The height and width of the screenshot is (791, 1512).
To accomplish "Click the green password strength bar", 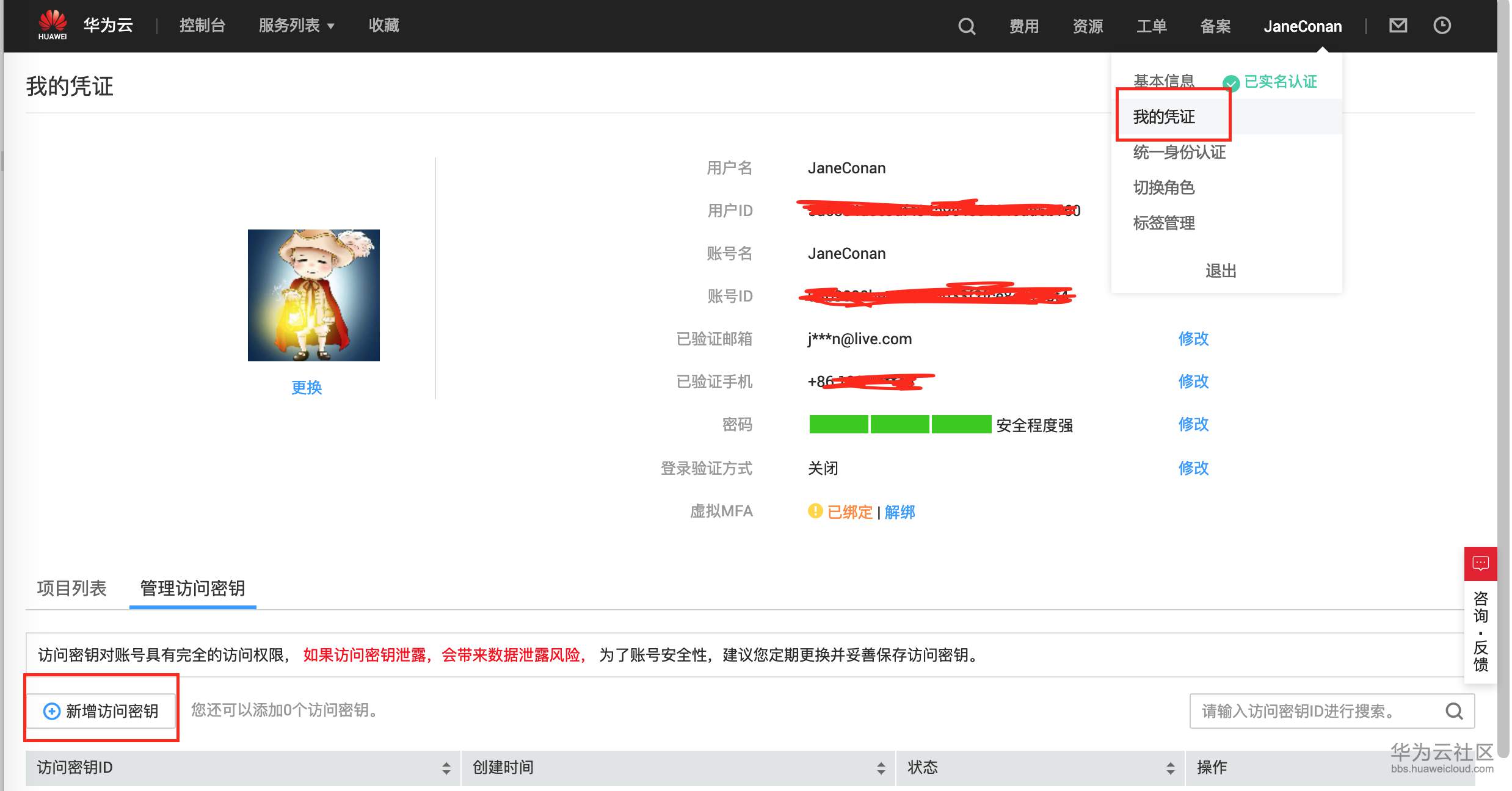I will (900, 424).
